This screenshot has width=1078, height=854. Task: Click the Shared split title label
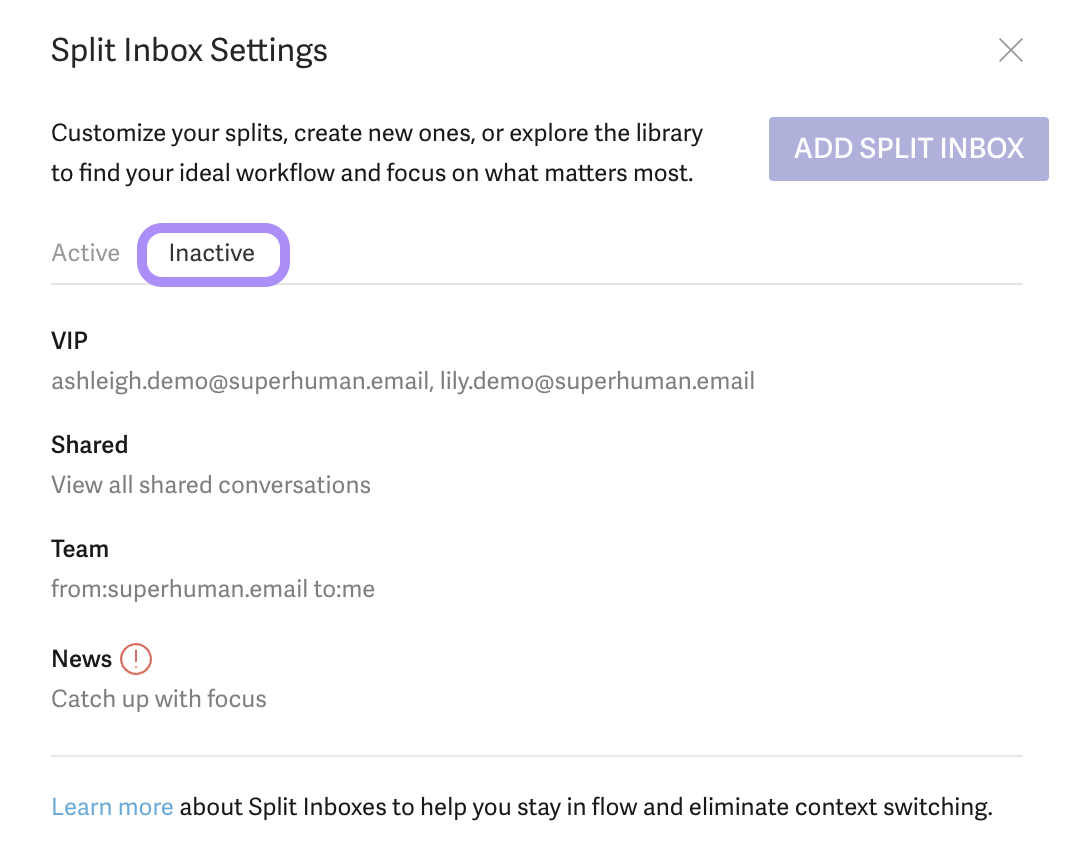click(89, 445)
